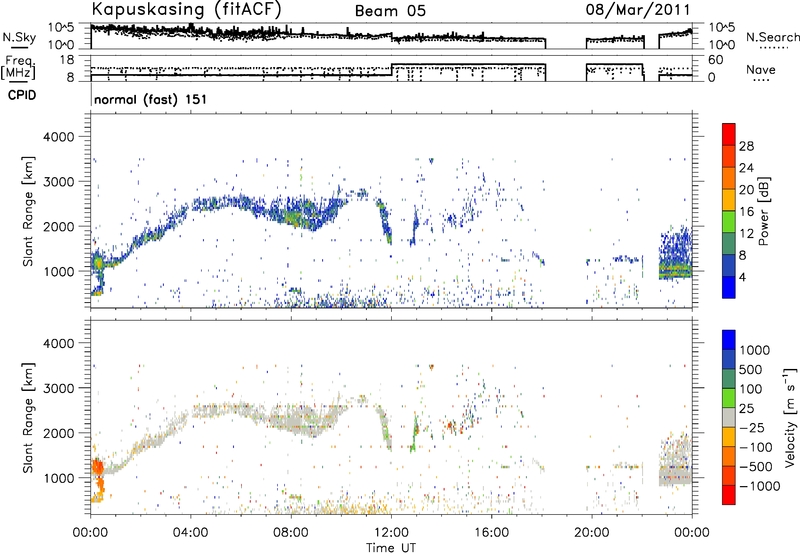Image resolution: width=800 pixels, height=554 pixels.
Task: Click the '60' Nave axis tick
Action: 716,60
